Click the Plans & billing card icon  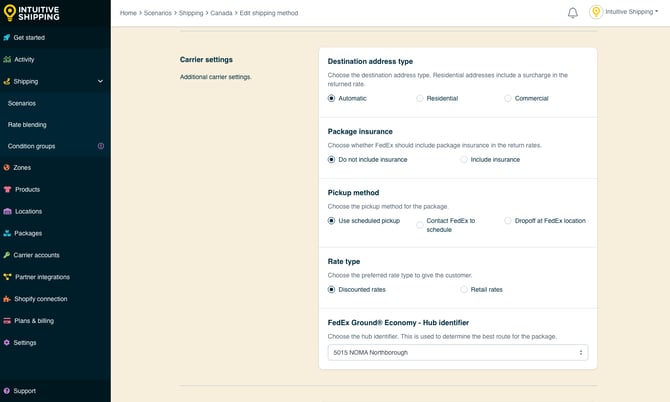[x=7, y=320]
